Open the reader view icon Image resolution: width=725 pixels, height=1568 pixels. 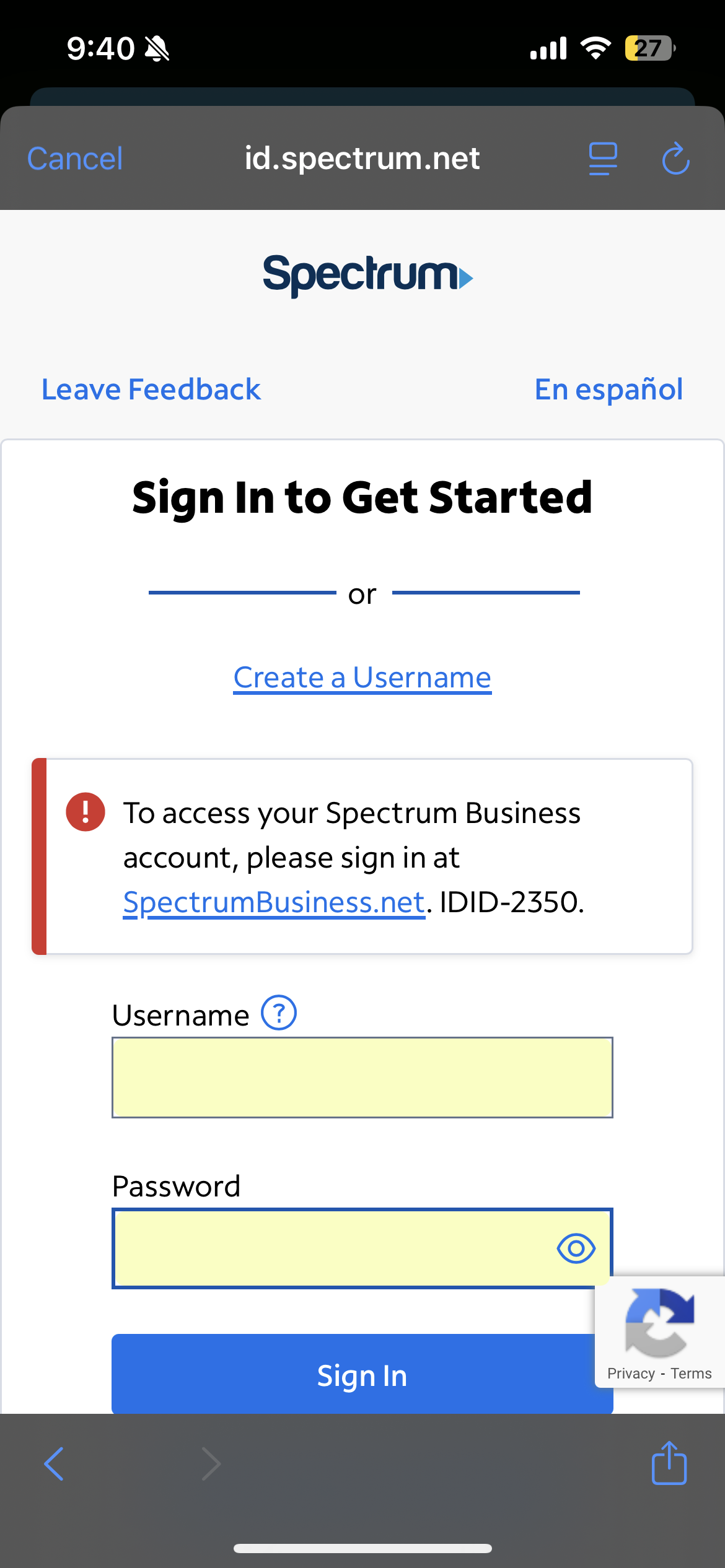(x=602, y=159)
